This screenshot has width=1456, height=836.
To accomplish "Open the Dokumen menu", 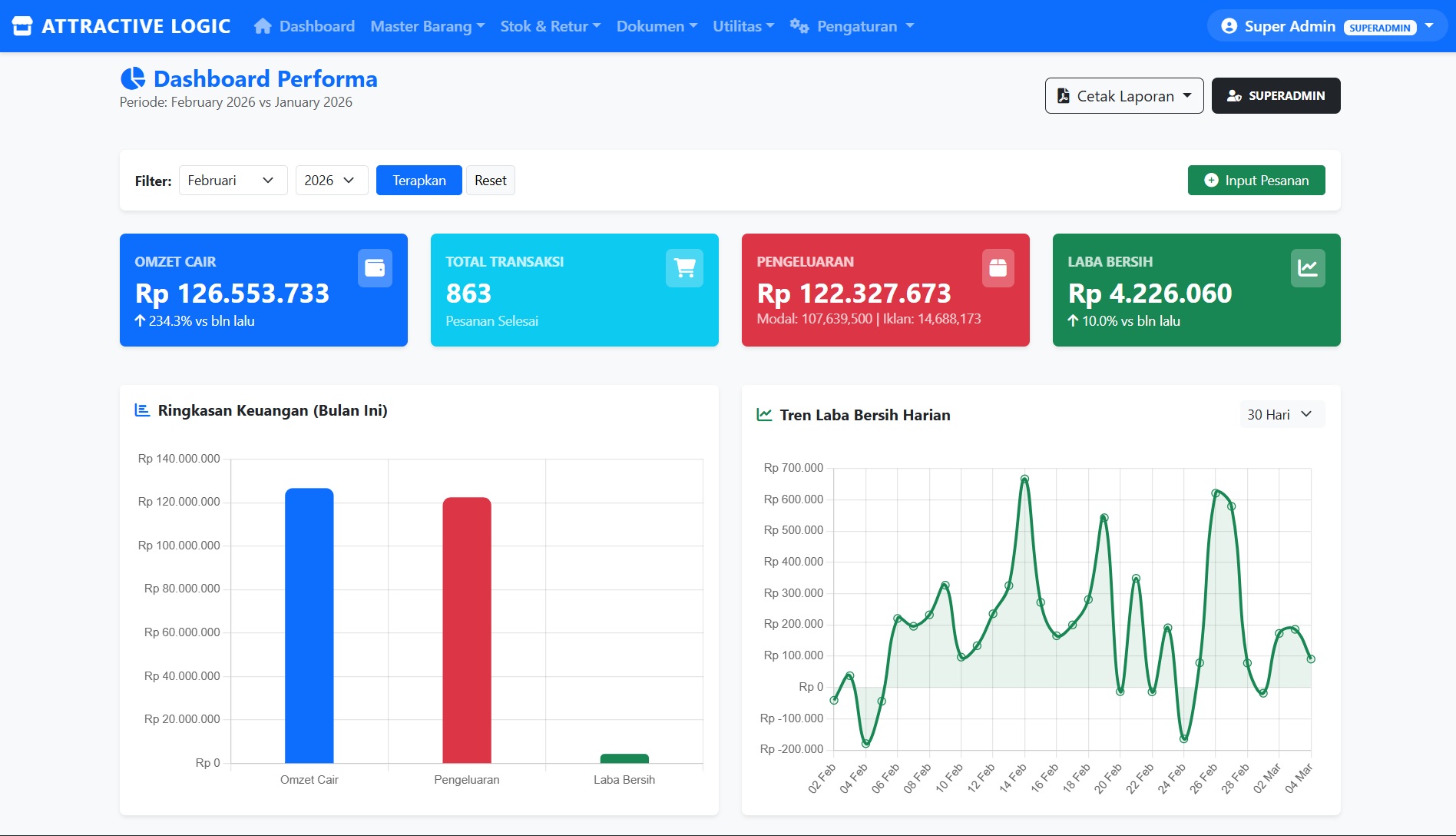I will pos(656,25).
